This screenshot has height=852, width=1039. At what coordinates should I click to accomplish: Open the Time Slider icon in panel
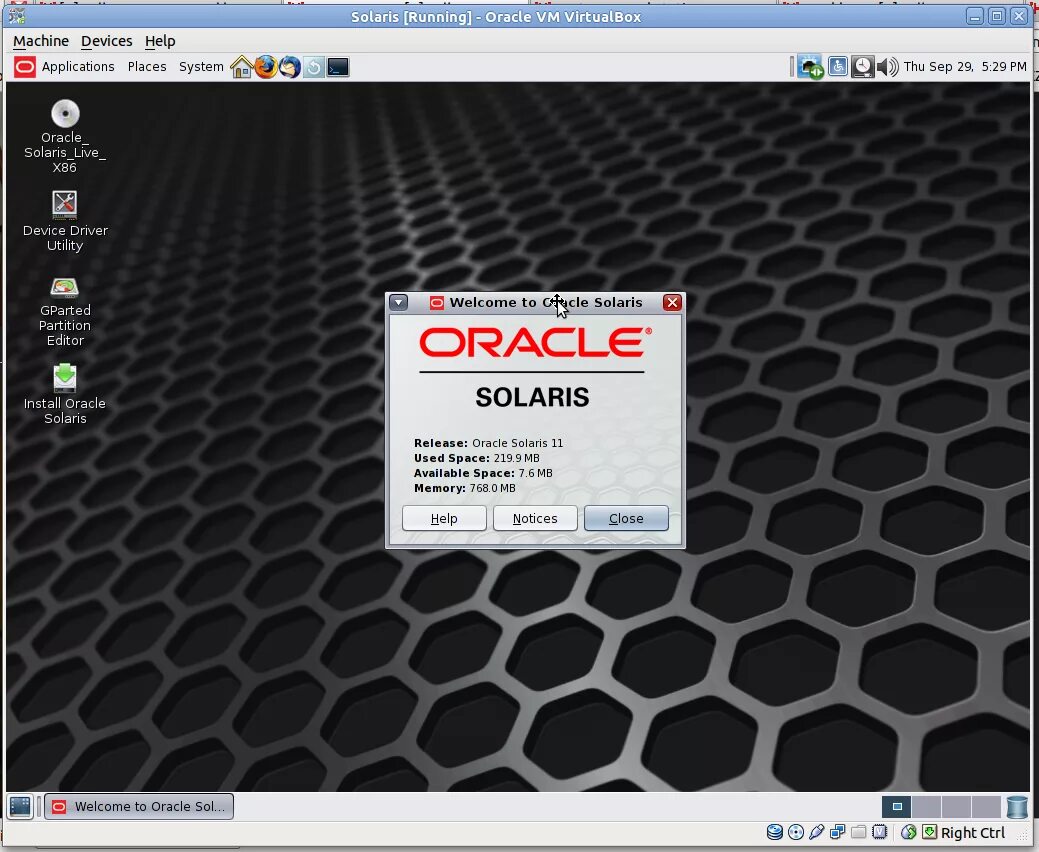(313, 67)
